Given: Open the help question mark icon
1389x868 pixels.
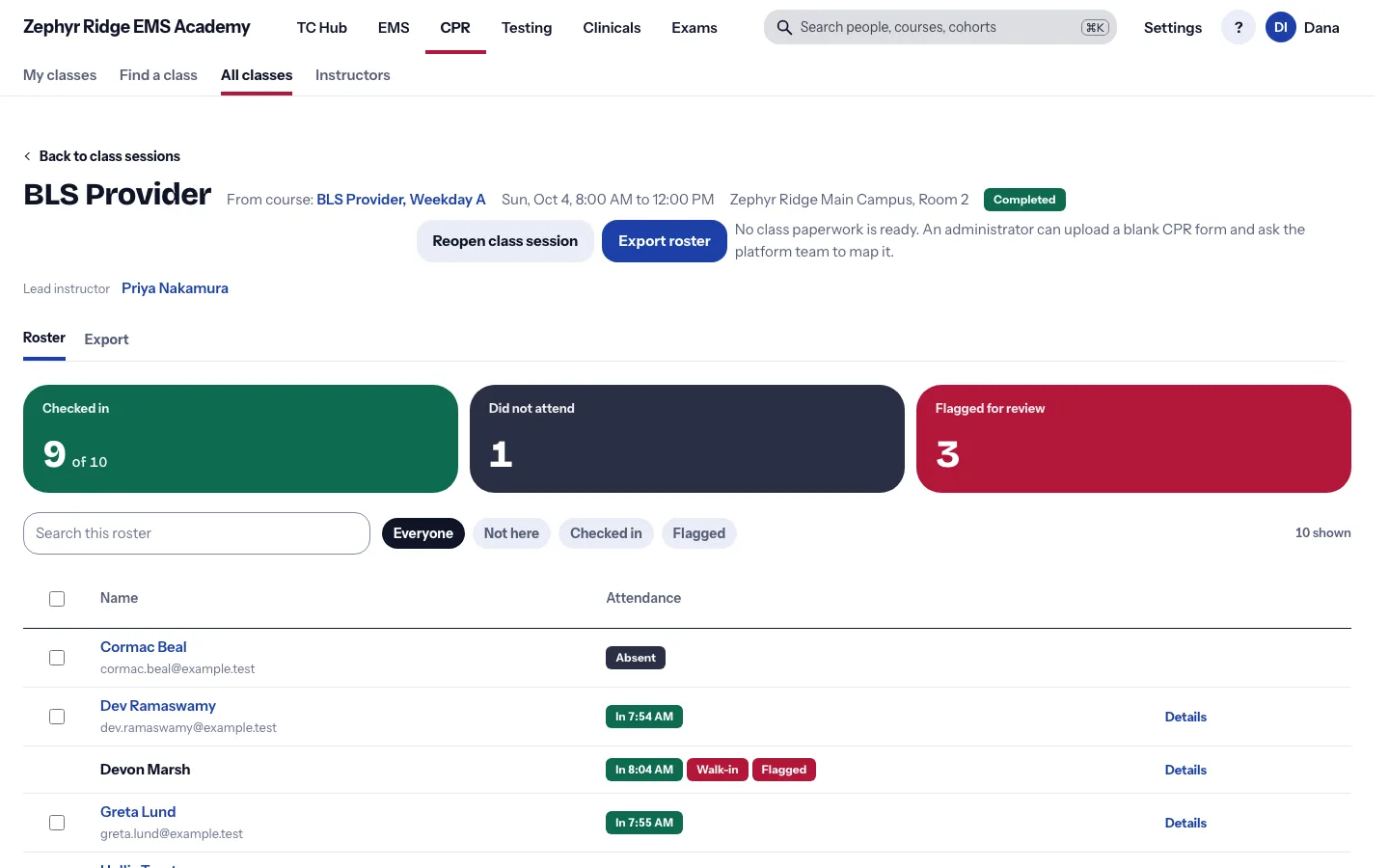Looking at the screenshot, I should (1239, 28).
